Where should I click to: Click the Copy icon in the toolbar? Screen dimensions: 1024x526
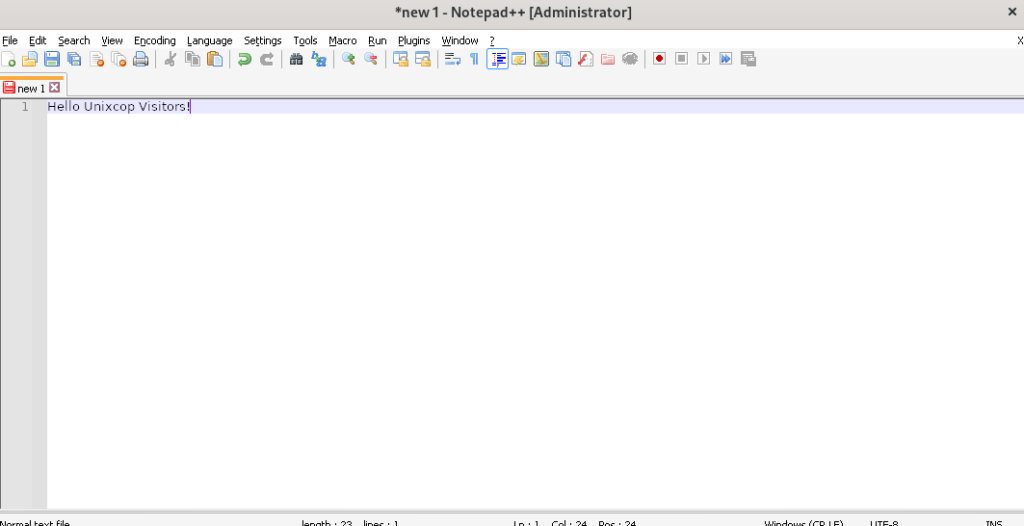tap(193, 59)
